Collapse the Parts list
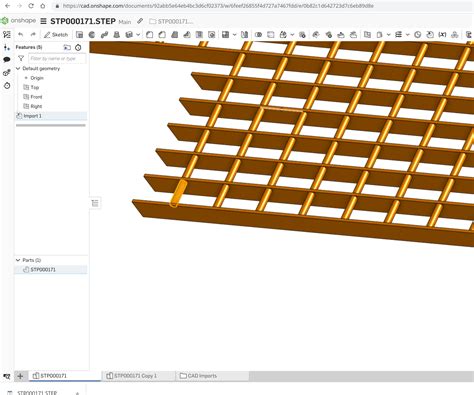The width and height of the screenshot is (474, 395). click(18, 260)
